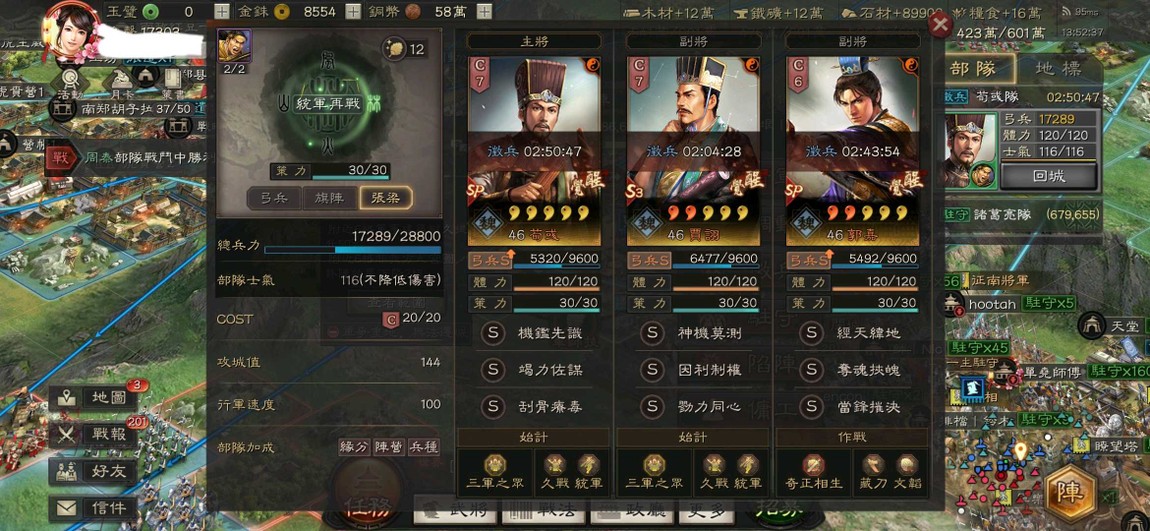Open 戰報 battle reports

[x=94, y=434]
